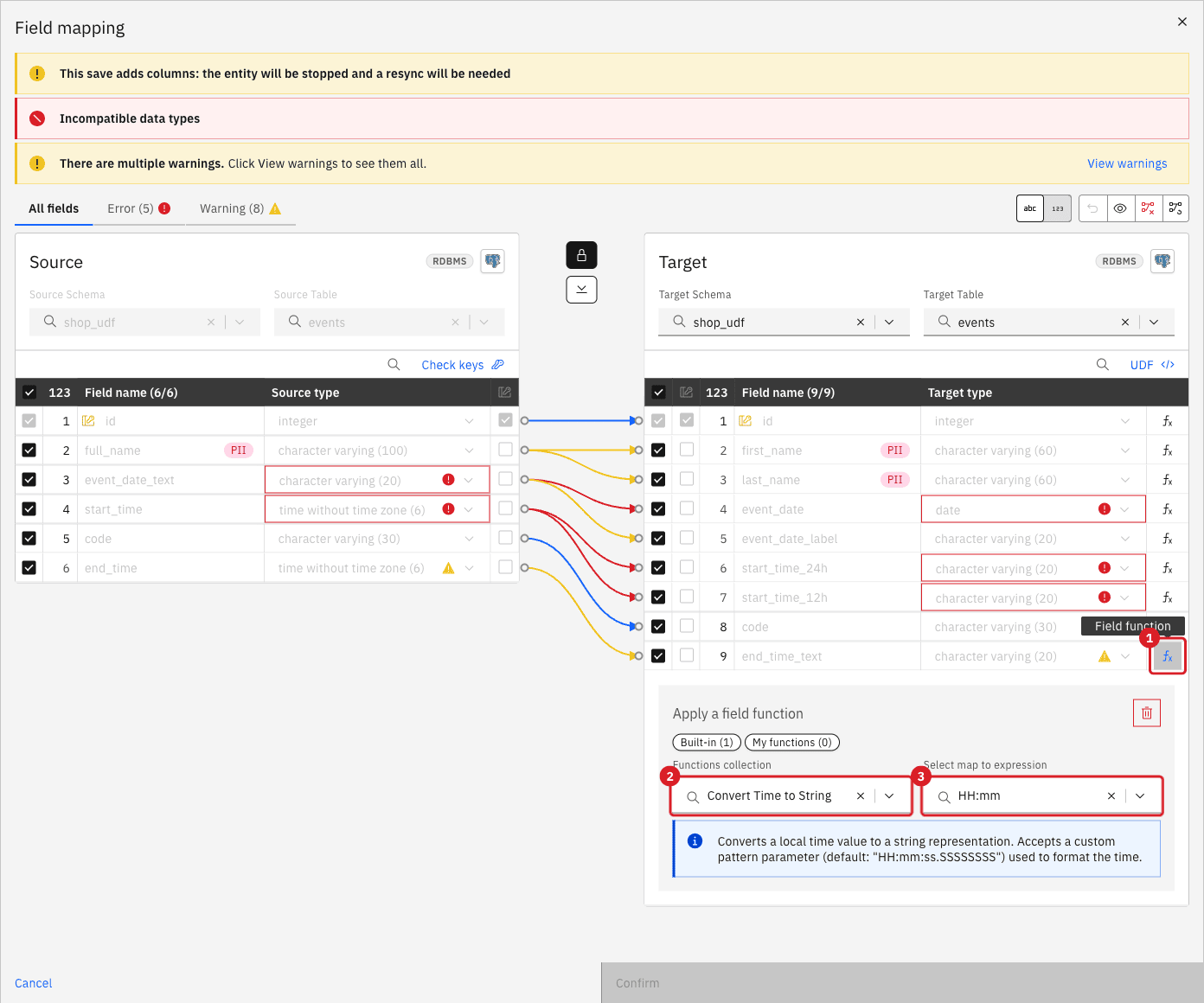Click the View warnings link
This screenshot has width=1204, height=1003.
pyautogui.click(x=1127, y=163)
